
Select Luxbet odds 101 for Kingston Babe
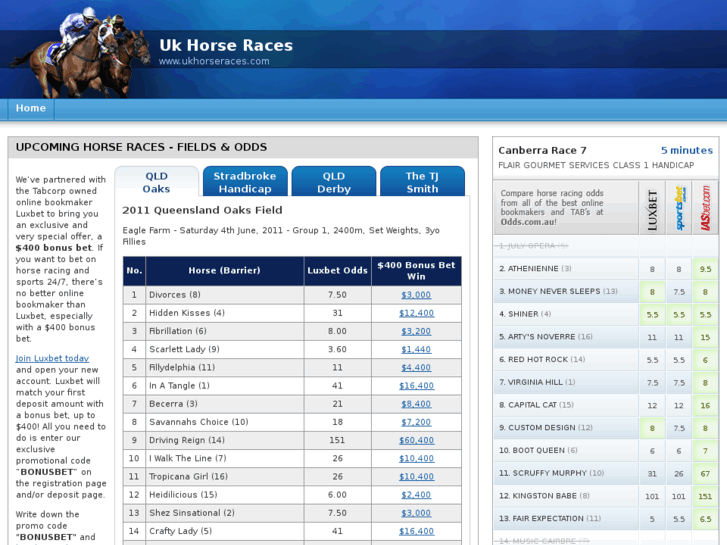[652, 496]
